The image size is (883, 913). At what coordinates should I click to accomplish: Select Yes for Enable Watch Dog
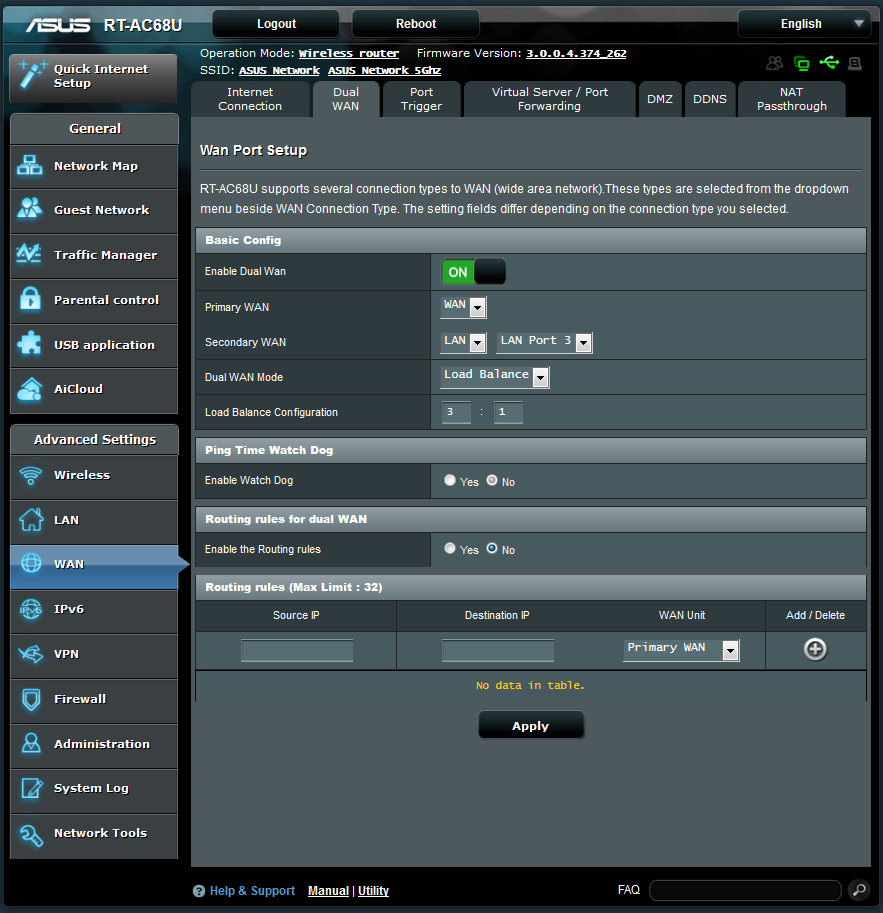click(x=449, y=480)
